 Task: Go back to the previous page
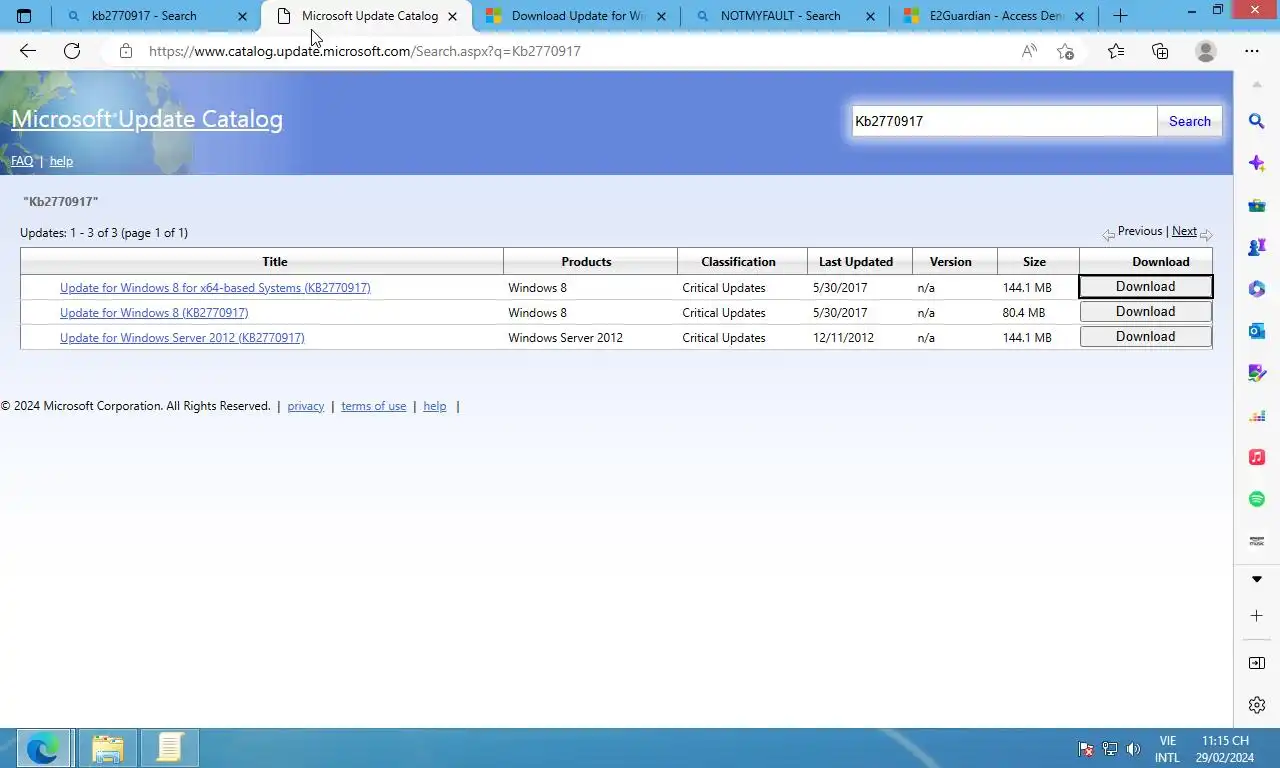[x=28, y=51]
